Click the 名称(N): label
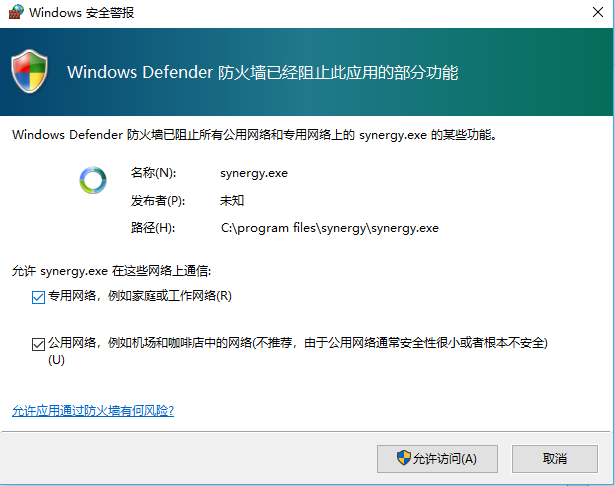This screenshot has width=615, height=486. coord(153,173)
